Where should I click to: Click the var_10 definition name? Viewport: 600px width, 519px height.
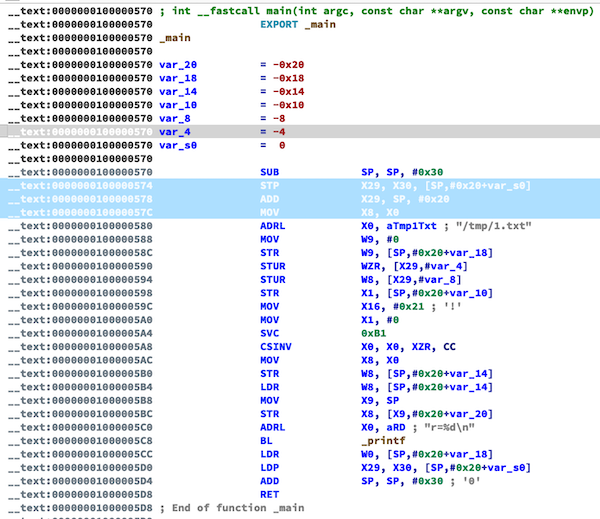point(178,105)
